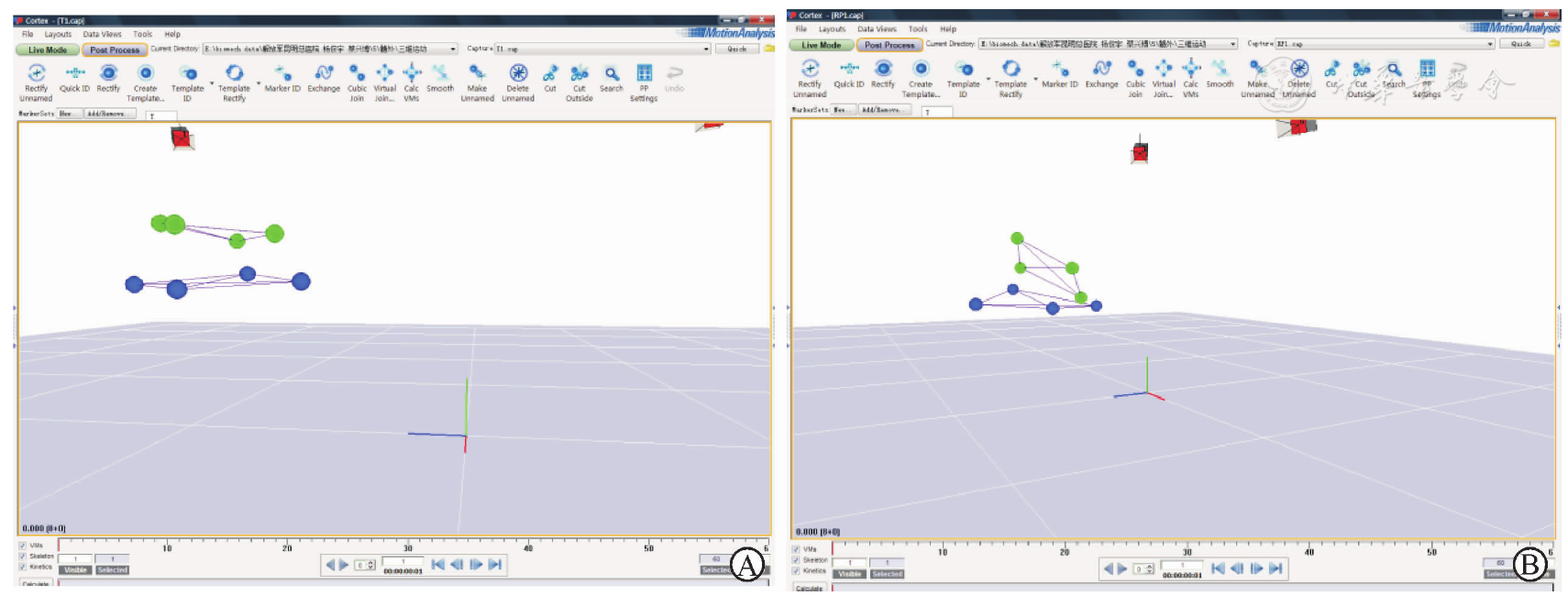Viewport: 1568px width, 596px height.
Task: Toggle Kinetics checkbox in right window
Action: pyautogui.click(x=796, y=571)
